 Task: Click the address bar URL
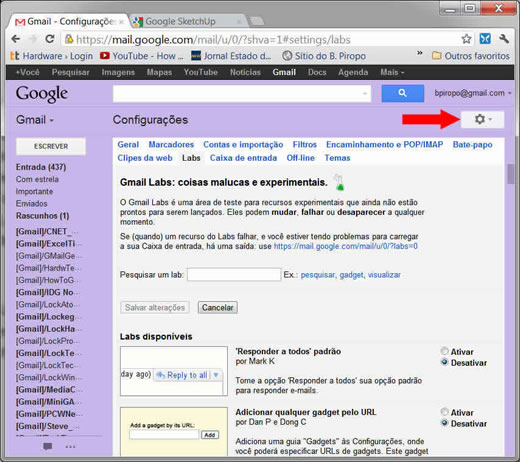[x=213, y=40]
